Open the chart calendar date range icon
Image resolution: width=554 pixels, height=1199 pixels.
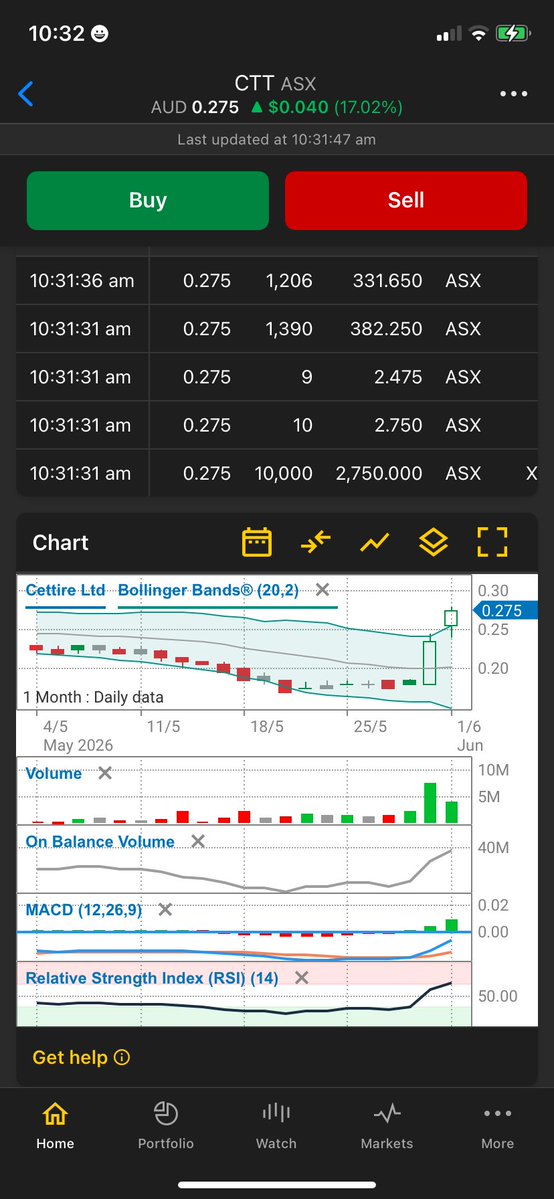256,542
